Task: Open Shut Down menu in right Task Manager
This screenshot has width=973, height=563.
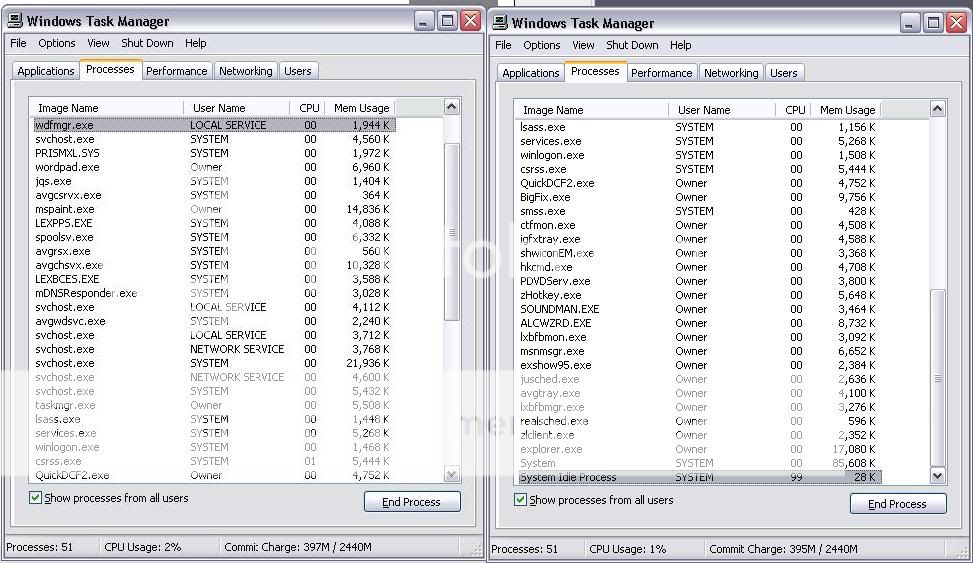Action: [632, 45]
